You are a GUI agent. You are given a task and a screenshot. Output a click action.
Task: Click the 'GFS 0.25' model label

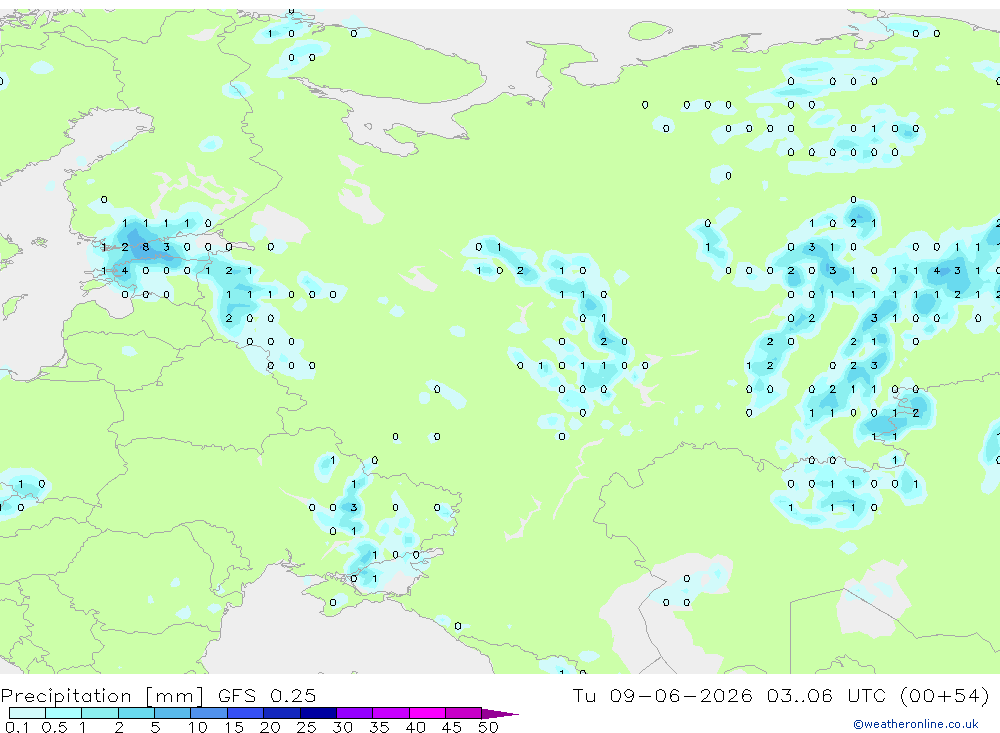click(267, 695)
